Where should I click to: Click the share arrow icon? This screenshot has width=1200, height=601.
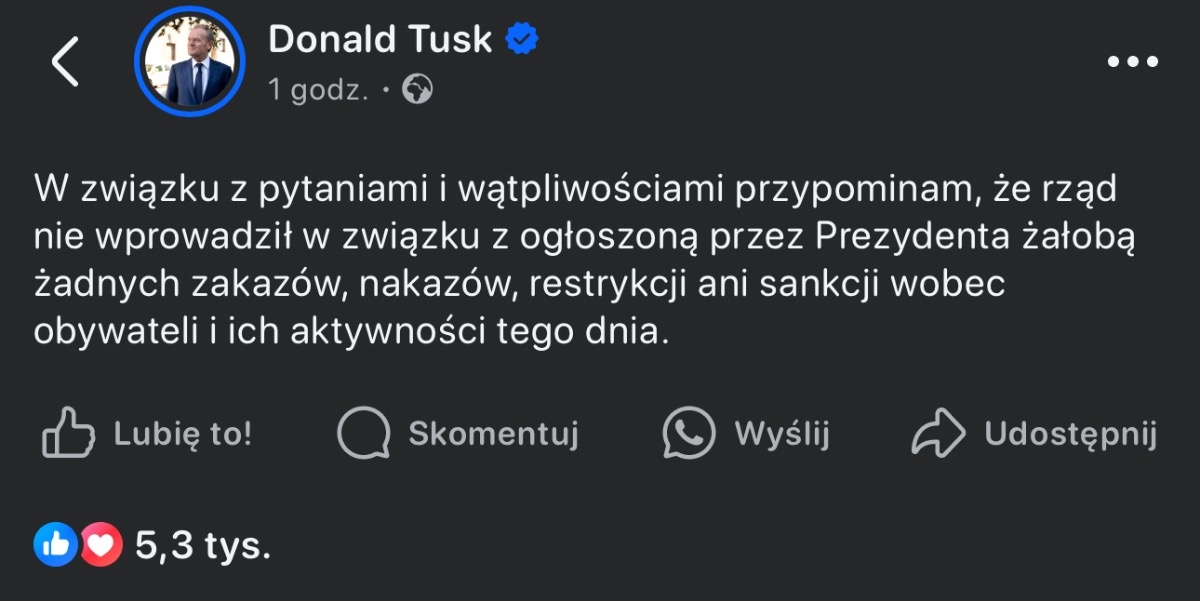[x=938, y=434]
